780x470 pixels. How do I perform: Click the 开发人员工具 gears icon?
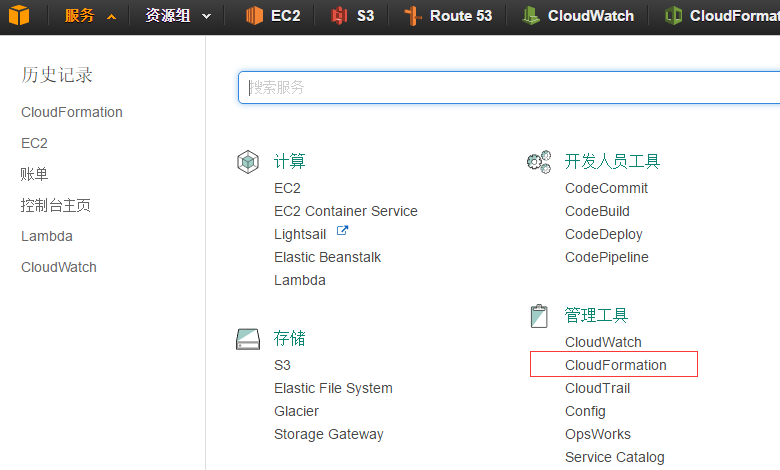[539, 162]
